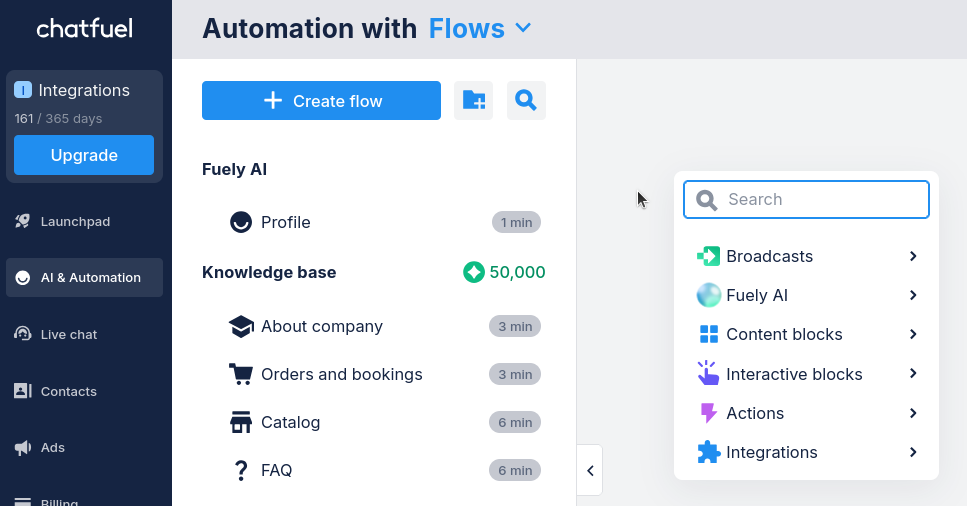Open the Profile item under Fuely AI
Image resolution: width=967 pixels, height=506 pixels.
286,222
